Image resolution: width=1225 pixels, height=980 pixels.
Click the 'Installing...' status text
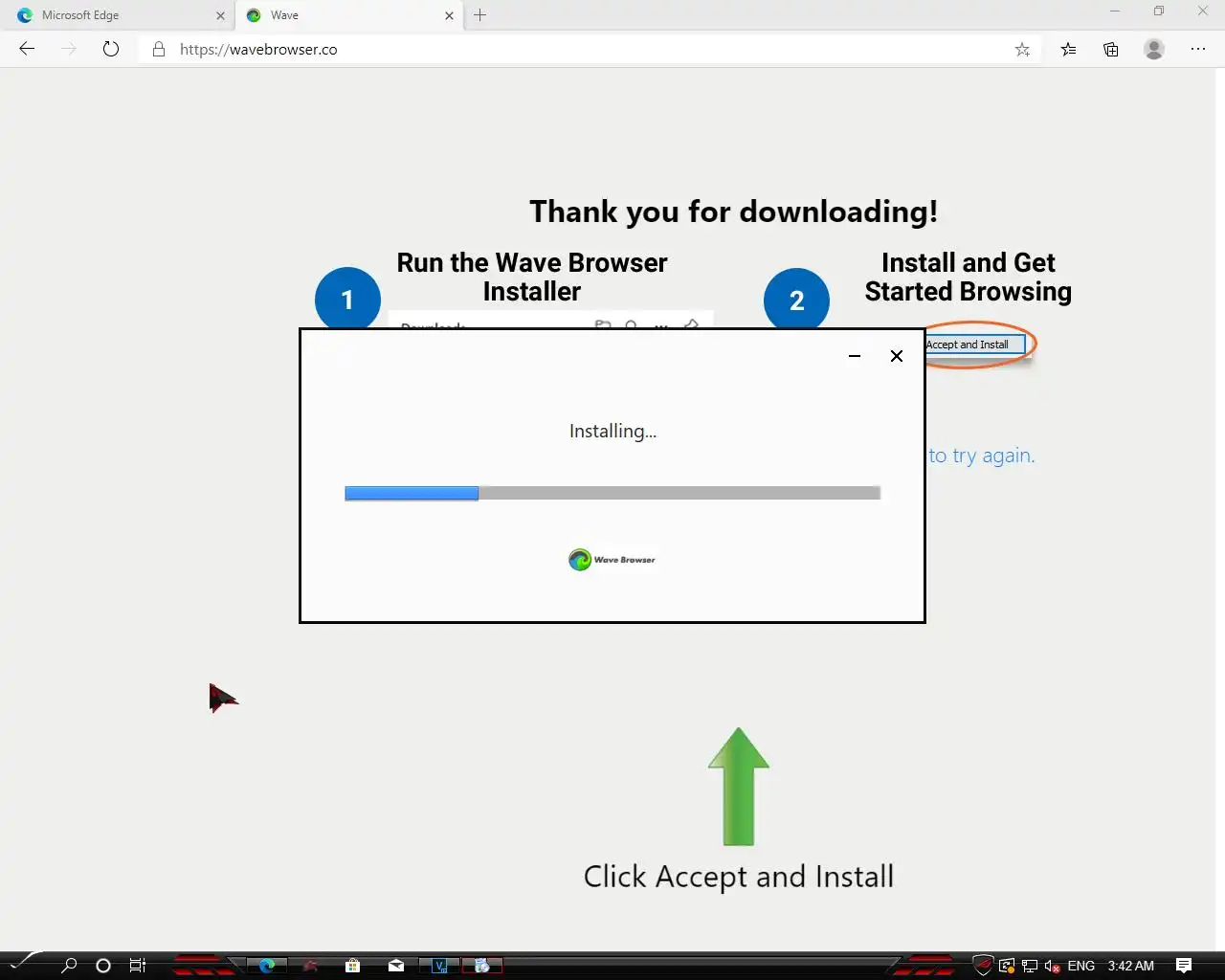click(x=612, y=431)
